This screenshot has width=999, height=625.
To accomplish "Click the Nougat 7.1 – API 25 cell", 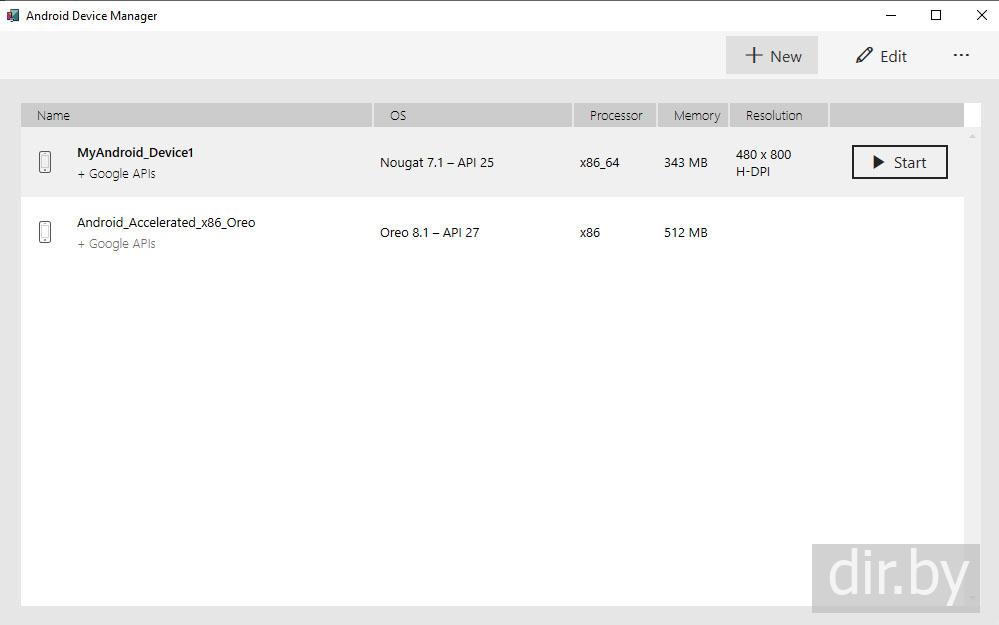I will click(x=436, y=162).
